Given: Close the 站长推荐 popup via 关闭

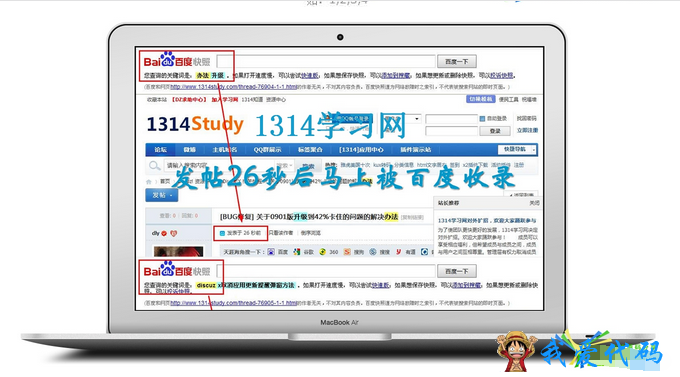Looking at the screenshot, I should click(x=534, y=203).
